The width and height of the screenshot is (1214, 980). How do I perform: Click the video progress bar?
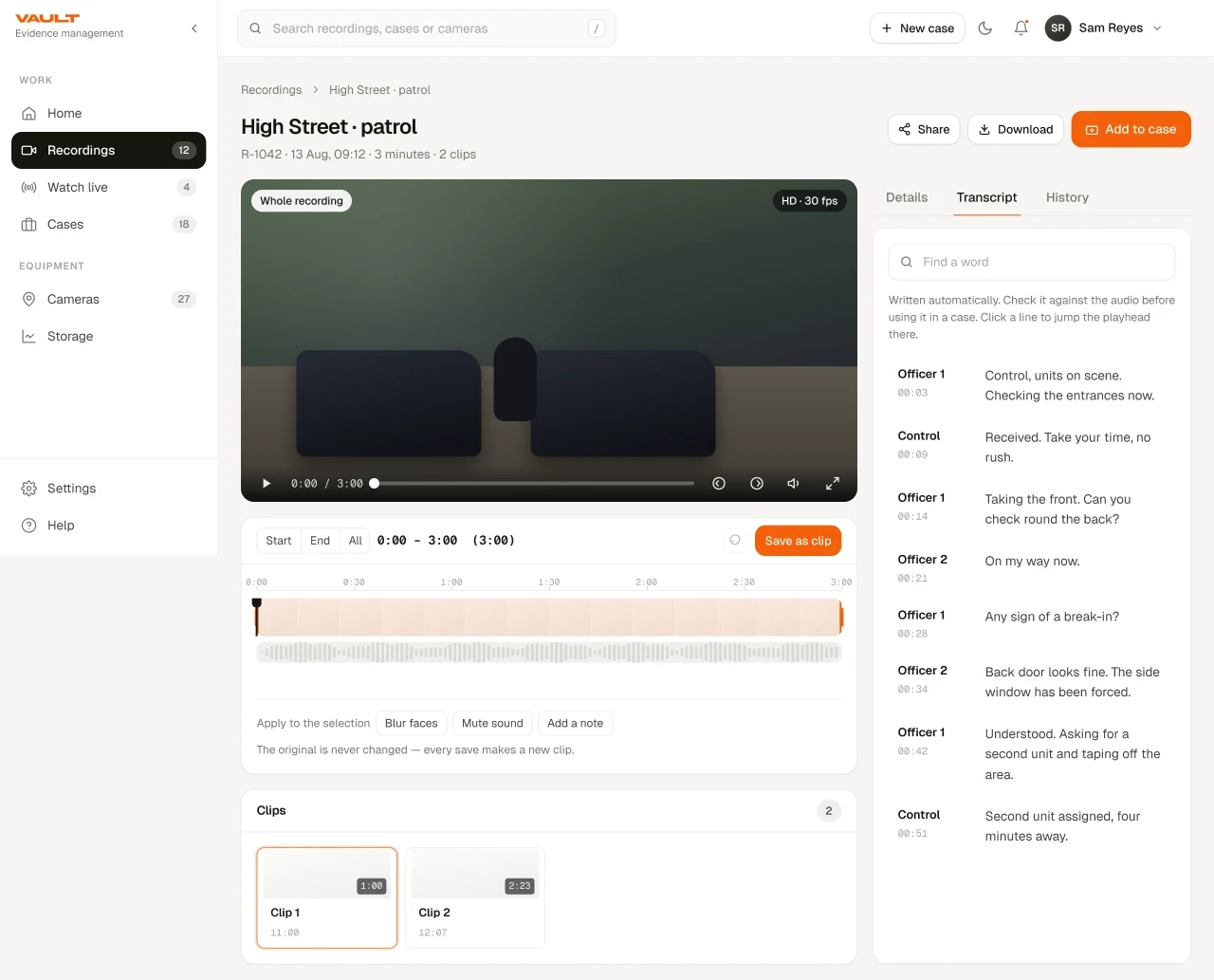[534, 484]
